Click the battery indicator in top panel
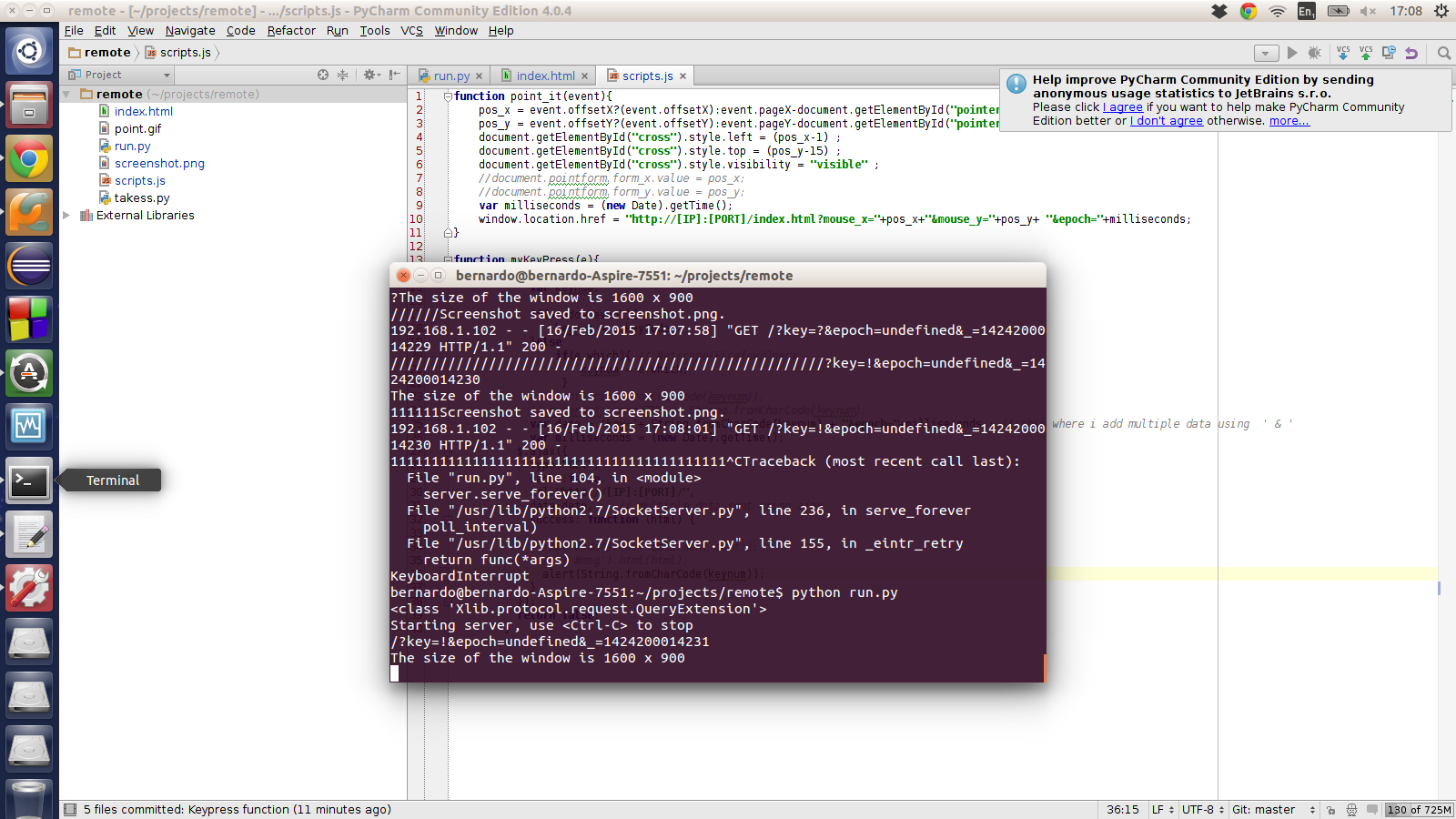The height and width of the screenshot is (819, 1456). tap(1338, 11)
